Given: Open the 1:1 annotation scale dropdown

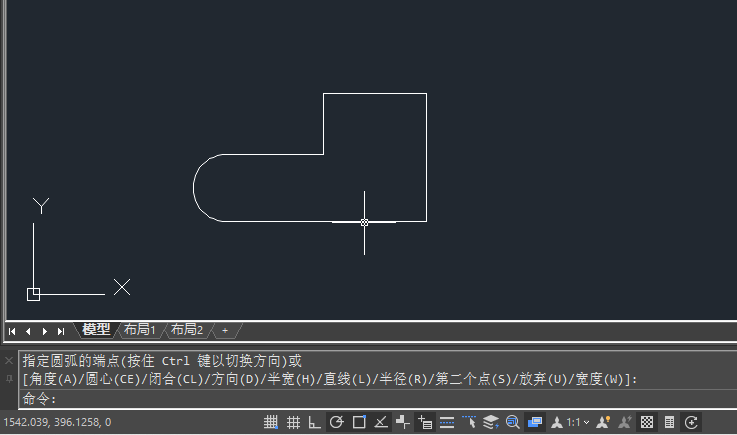Looking at the screenshot, I should [577, 422].
